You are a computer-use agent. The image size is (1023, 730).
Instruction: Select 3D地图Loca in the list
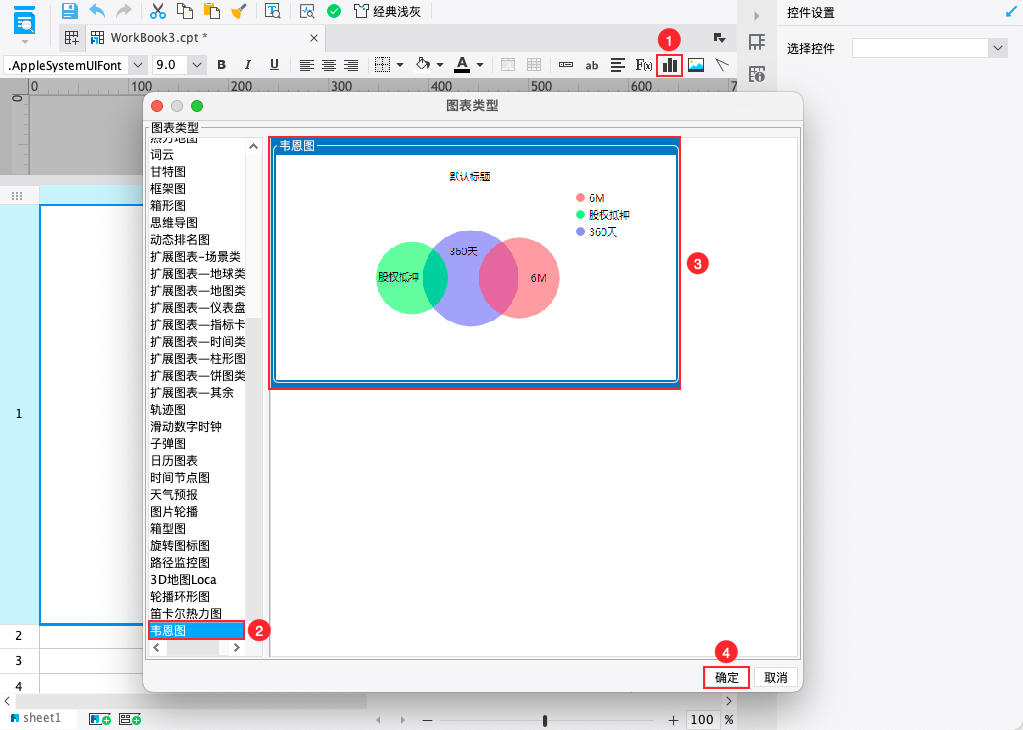(x=183, y=579)
